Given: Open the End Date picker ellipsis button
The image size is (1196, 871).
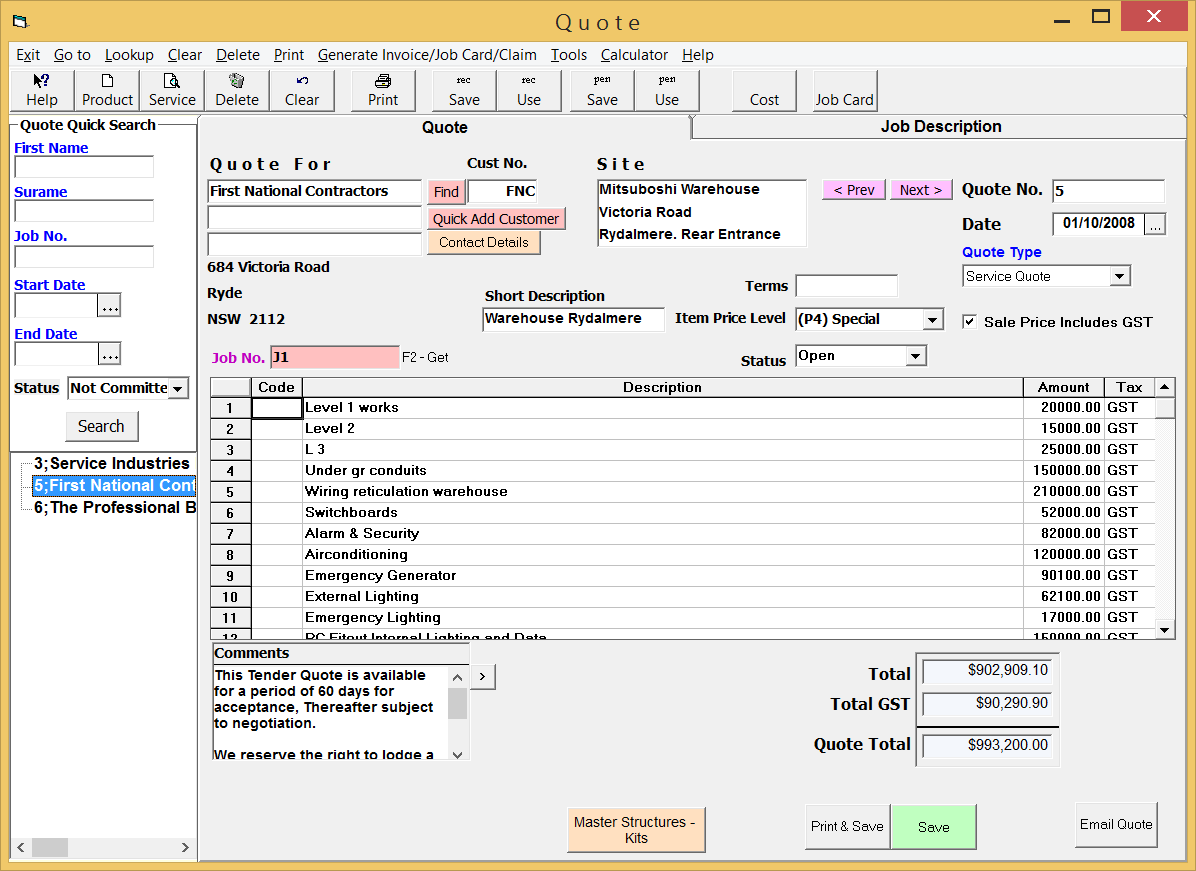Looking at the screenshot, I should 110,355.
